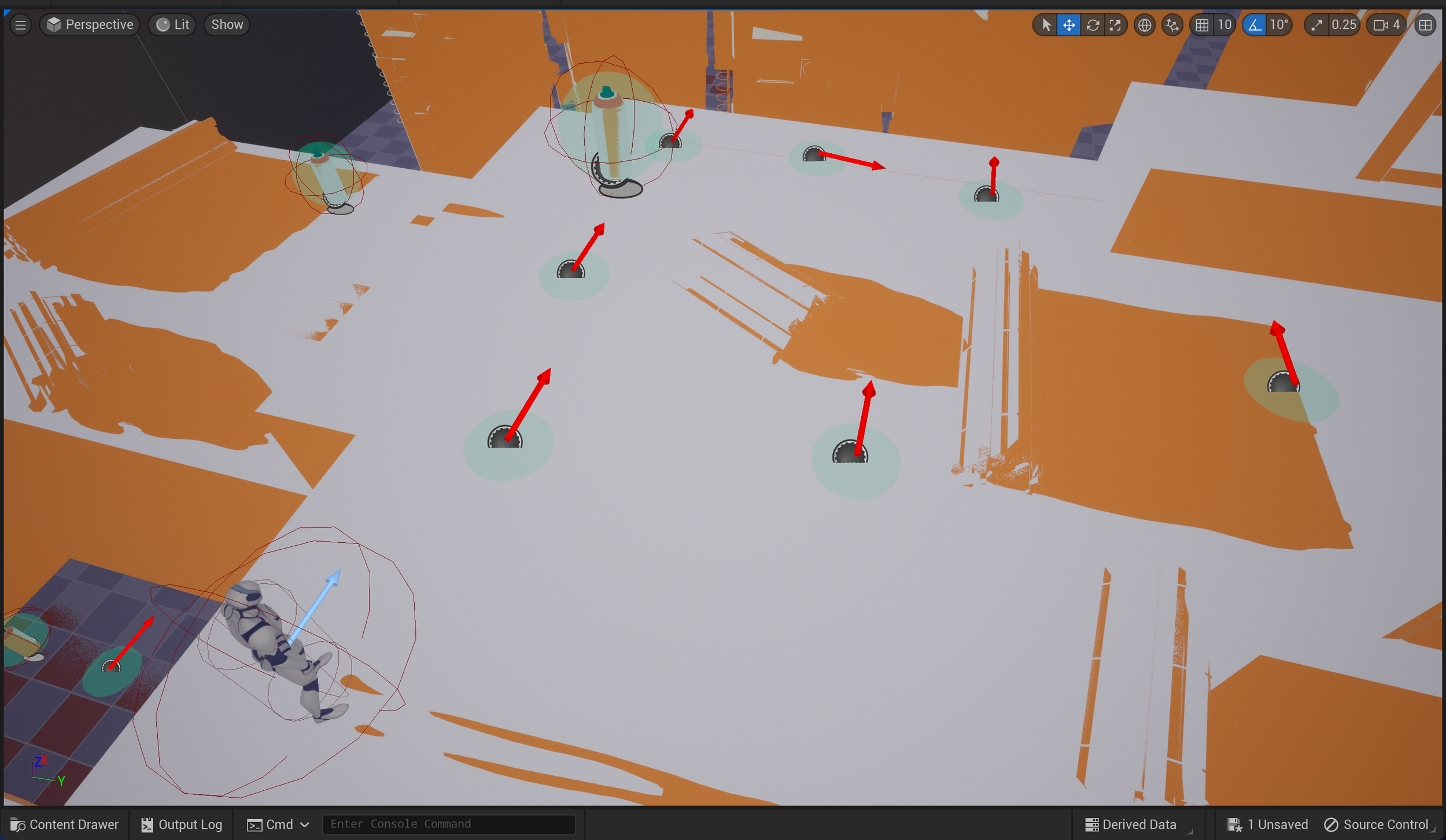Viewport: 1446px width, 840px height.
Task: Cycle the world coordinate system globe icon
Action: pos(1144,25)
